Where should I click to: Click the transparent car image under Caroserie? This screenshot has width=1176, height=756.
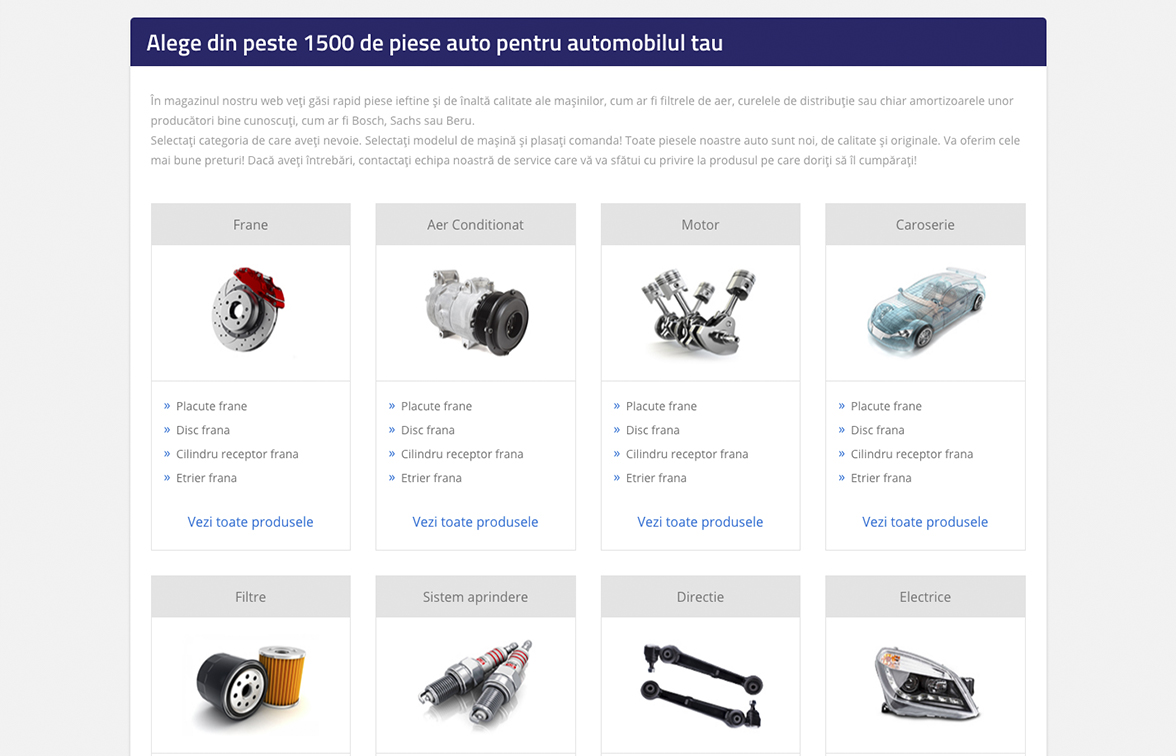(926, 310)
